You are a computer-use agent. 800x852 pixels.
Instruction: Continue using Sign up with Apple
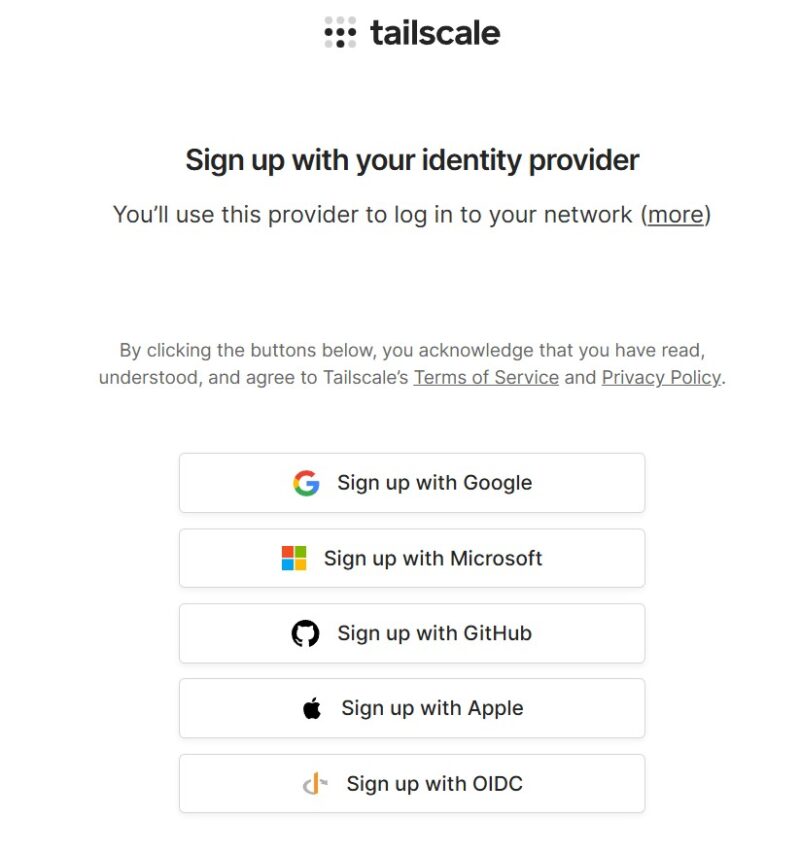pyautogui.click(x=412, y=709)
